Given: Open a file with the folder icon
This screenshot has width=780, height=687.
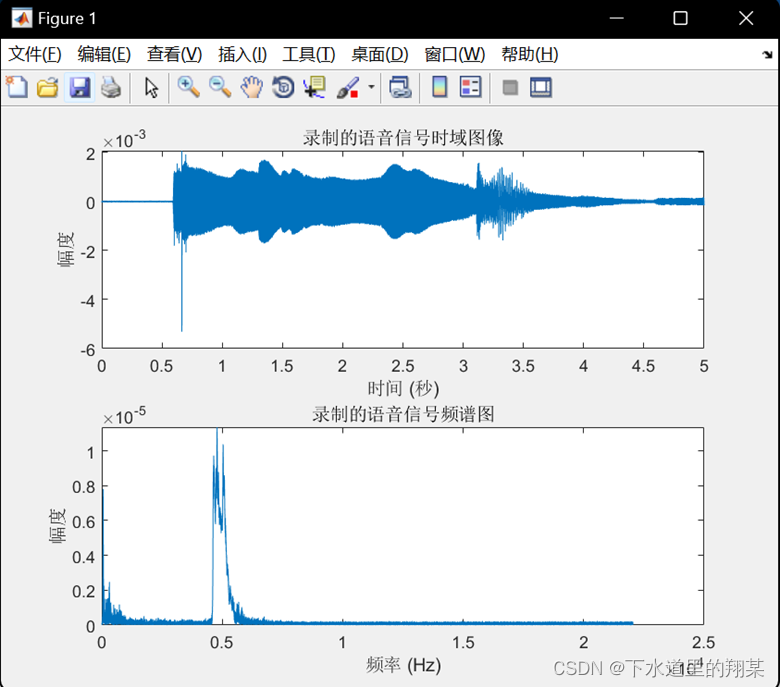Looking at the screenshot, I should 48,88.
